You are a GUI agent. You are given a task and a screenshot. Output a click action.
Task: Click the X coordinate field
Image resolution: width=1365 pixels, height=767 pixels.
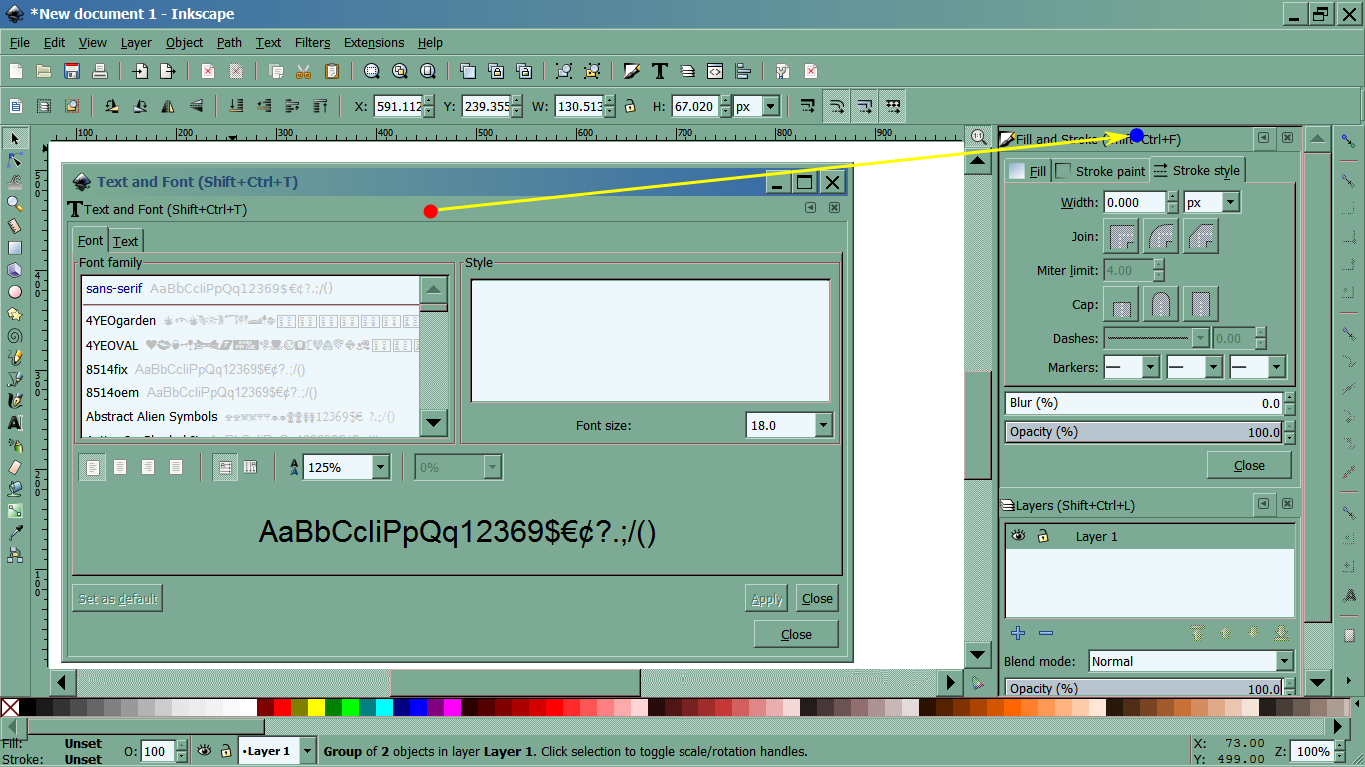[398, 106]
